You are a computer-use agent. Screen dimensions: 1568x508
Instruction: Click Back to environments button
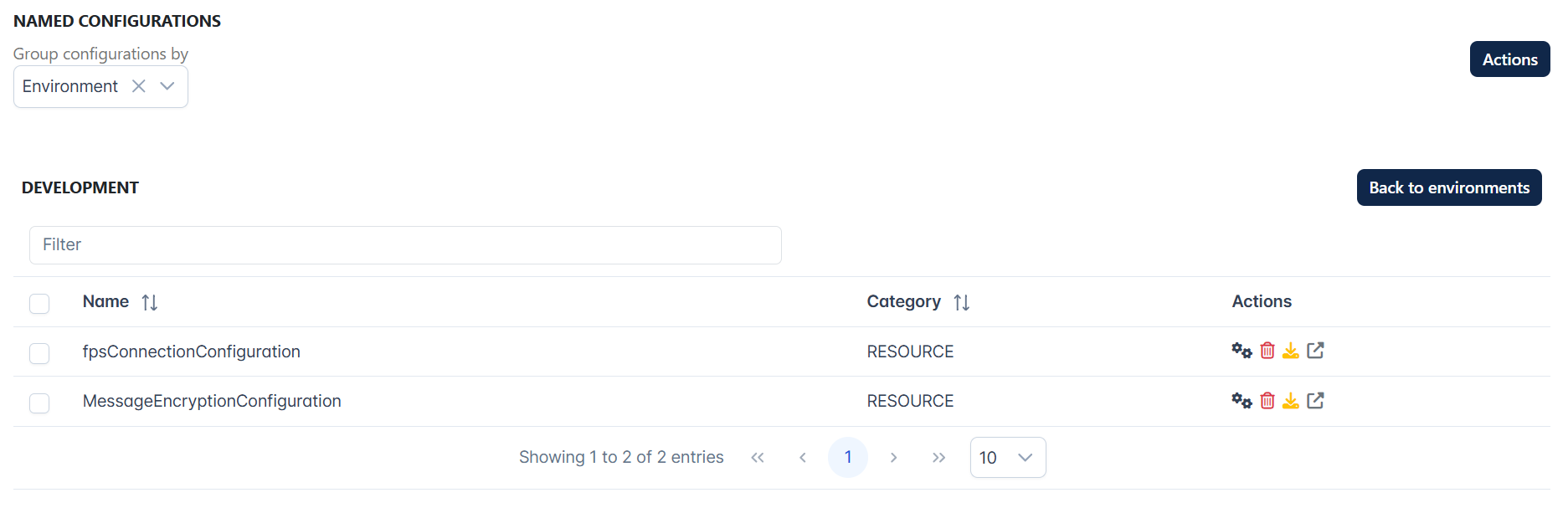pos(1449,187)
